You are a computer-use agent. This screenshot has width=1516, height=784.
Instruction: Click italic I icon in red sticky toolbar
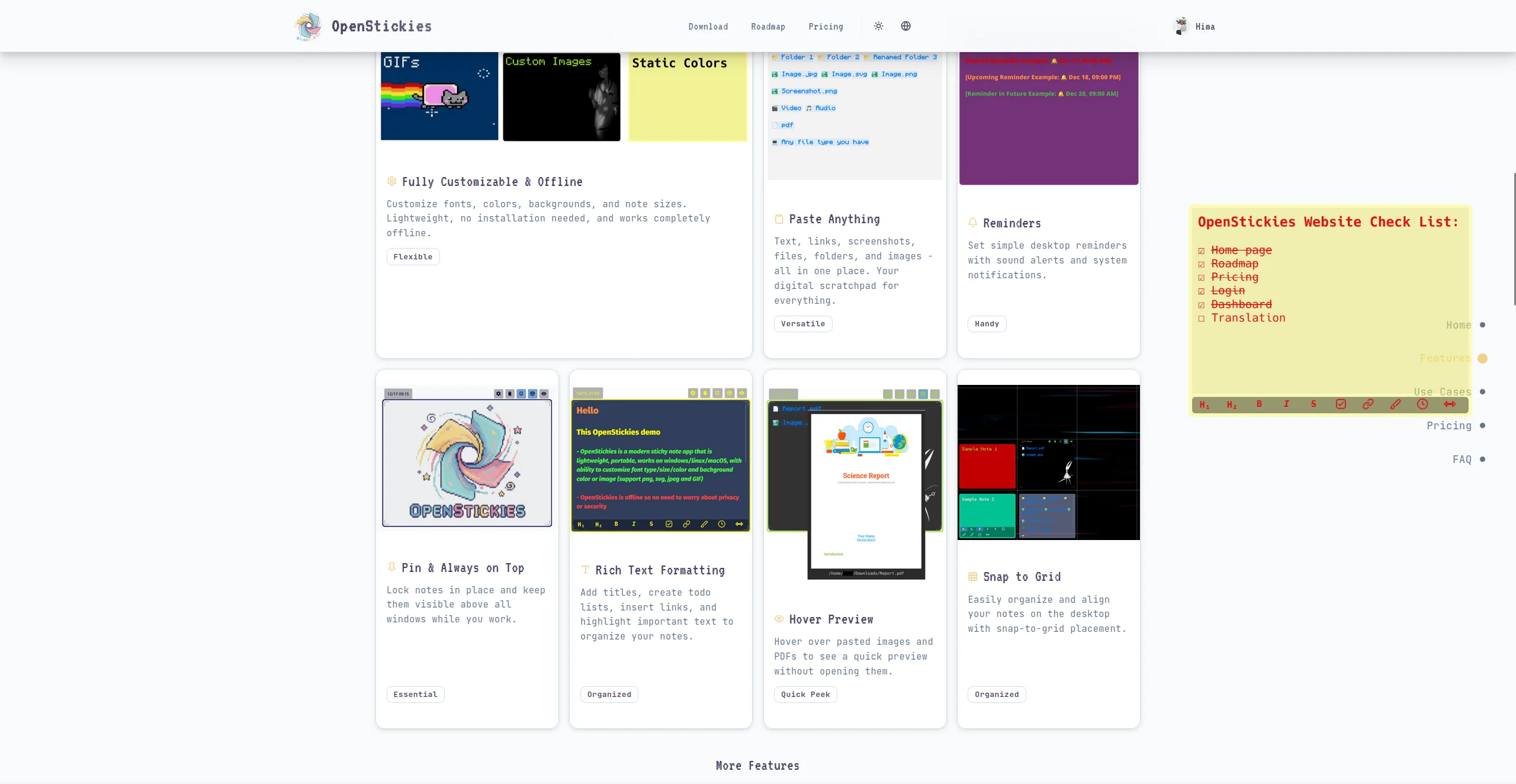(x=1286, y=404)
